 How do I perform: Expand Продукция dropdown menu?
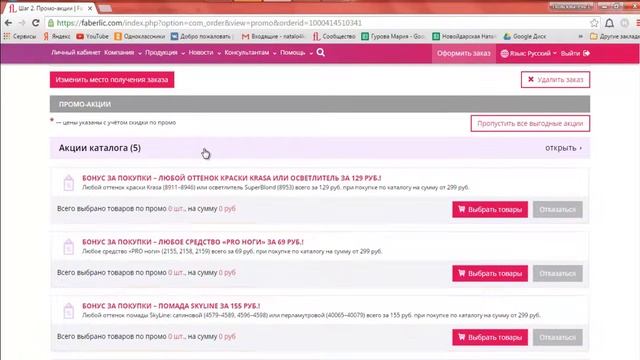point(165,53)
